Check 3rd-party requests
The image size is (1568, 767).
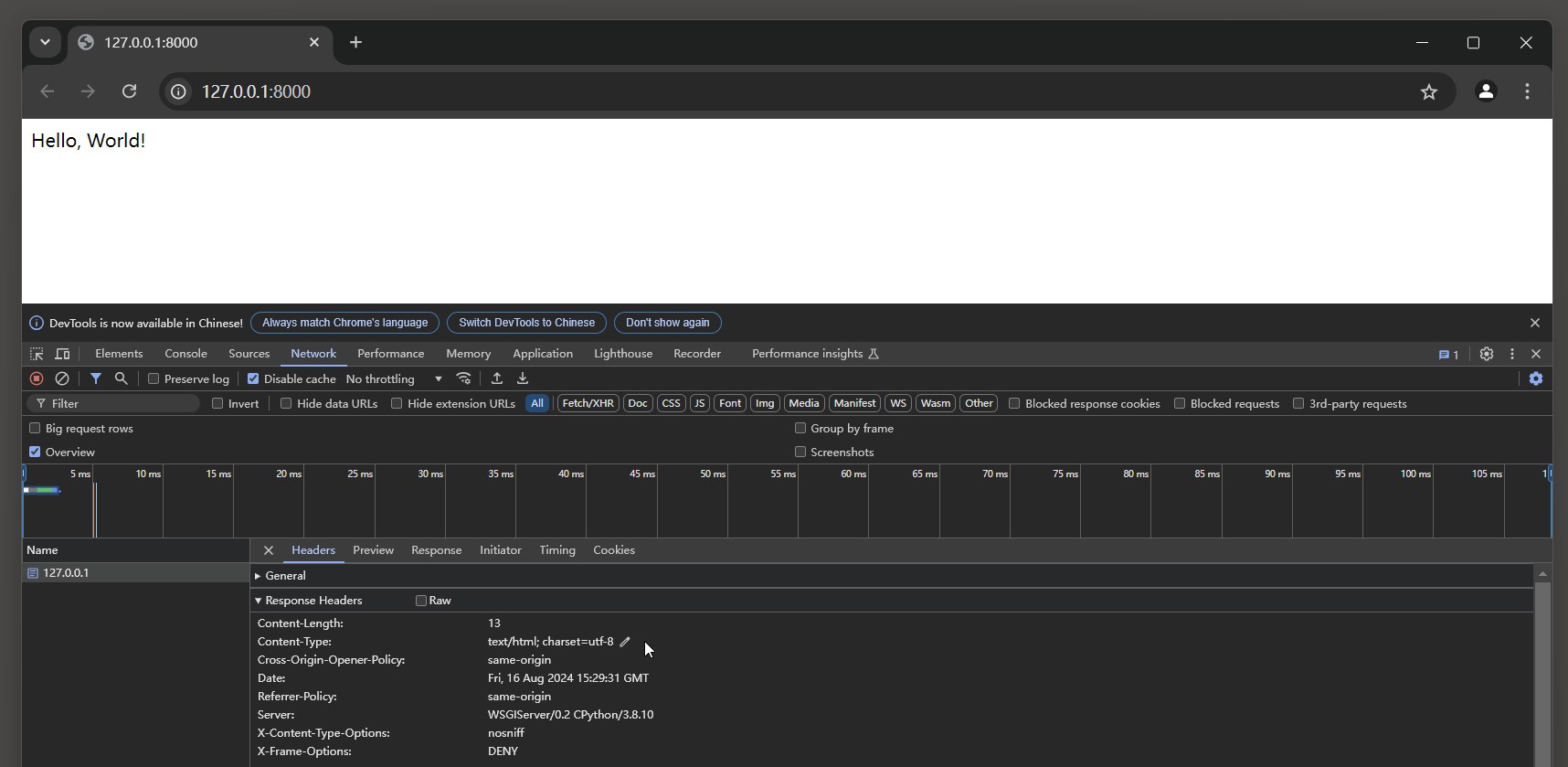tap(1298, 403)
